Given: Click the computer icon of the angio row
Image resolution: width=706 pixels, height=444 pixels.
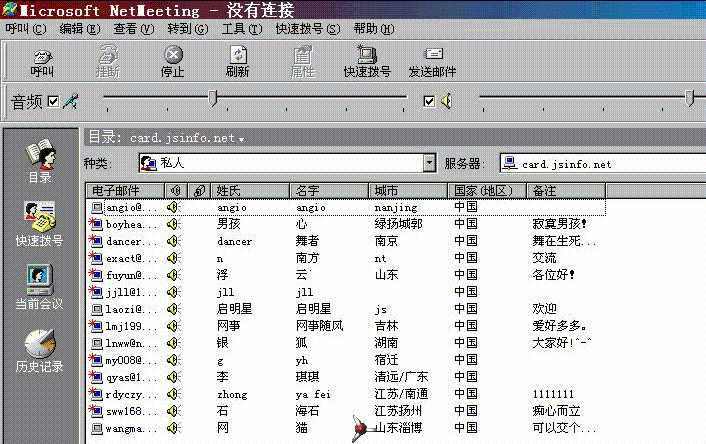Looking at the screenshot, I should [x=96, y=207].
